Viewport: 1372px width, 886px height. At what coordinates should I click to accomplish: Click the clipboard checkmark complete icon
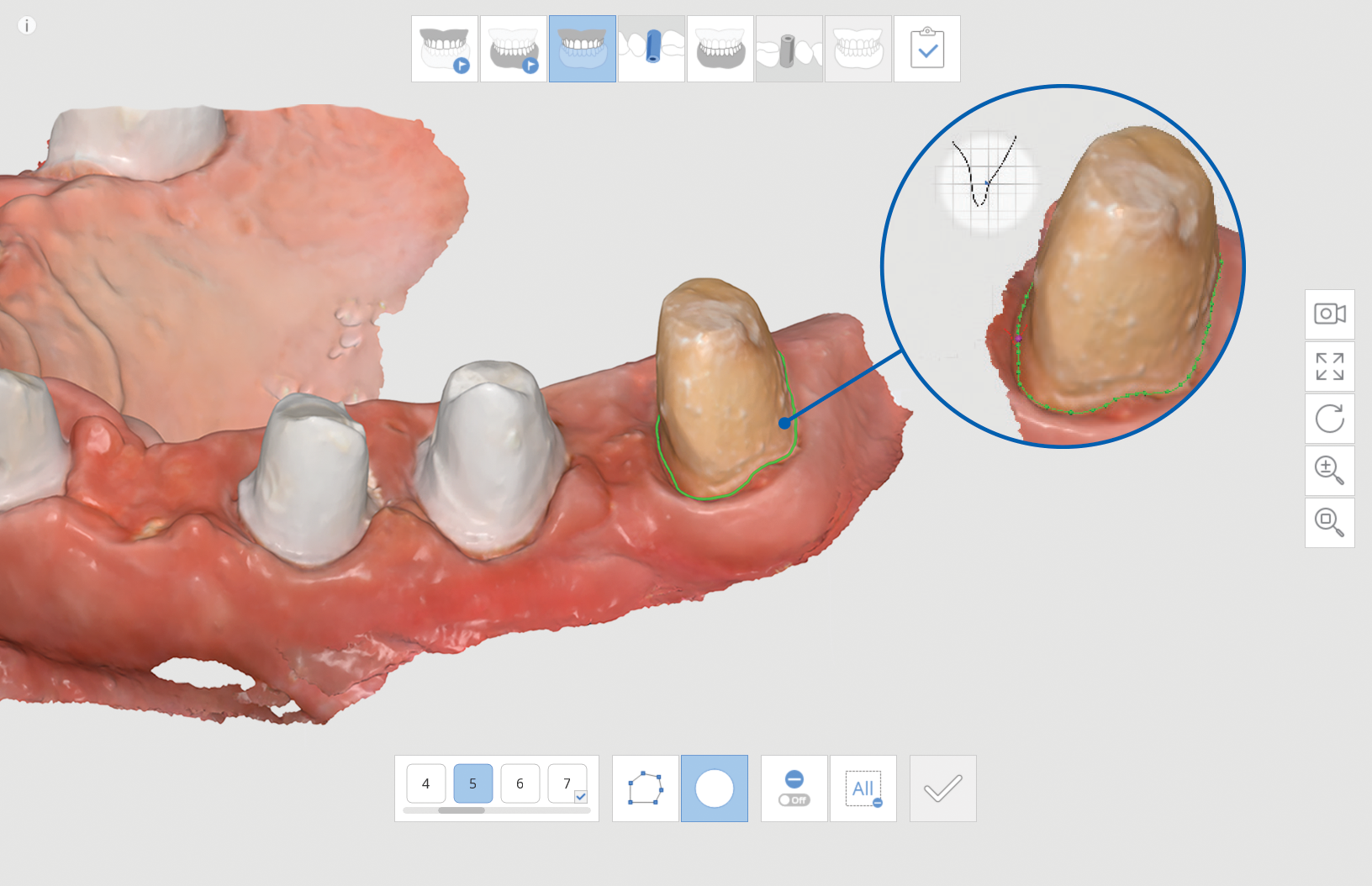tap(926, 49)
